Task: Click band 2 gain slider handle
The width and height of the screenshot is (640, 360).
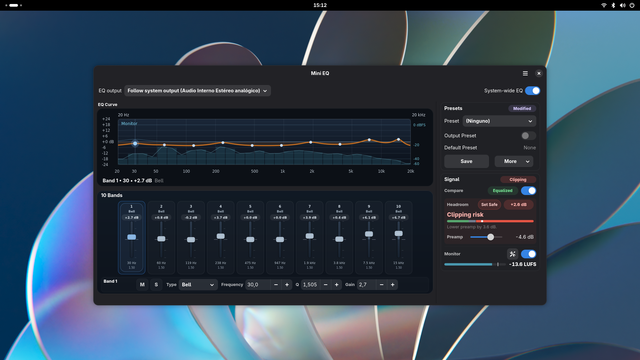Action: coord(161,238)
